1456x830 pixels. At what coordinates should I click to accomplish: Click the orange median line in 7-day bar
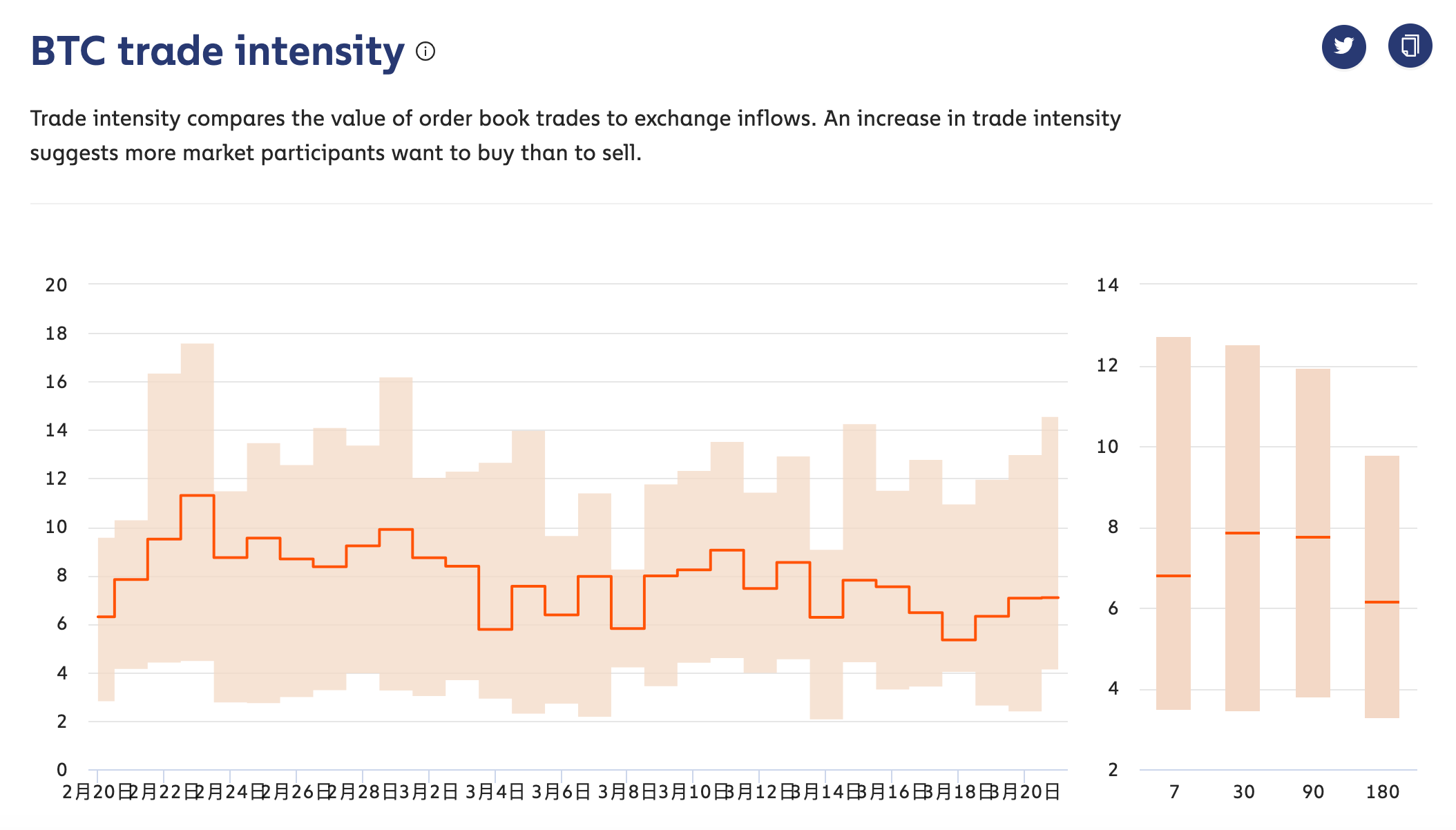tap(1173, 575)
